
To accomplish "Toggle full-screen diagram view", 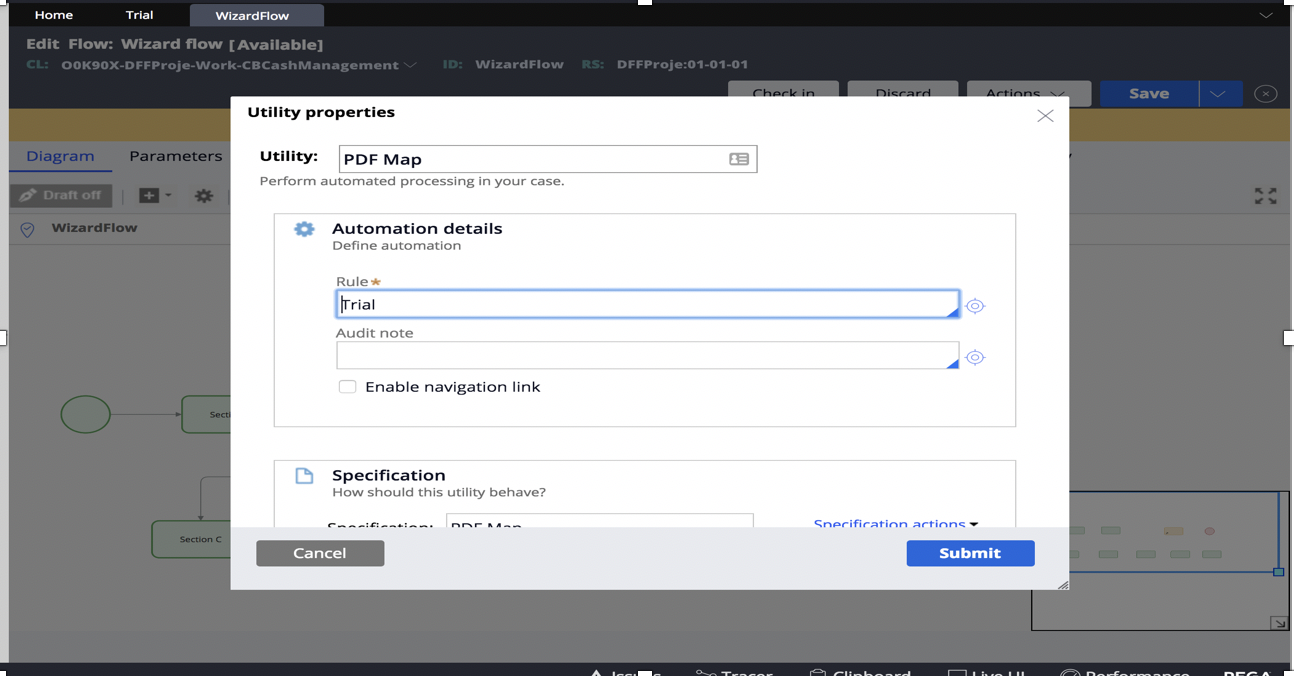I will pyautogui.click(x=1266, y=196).
